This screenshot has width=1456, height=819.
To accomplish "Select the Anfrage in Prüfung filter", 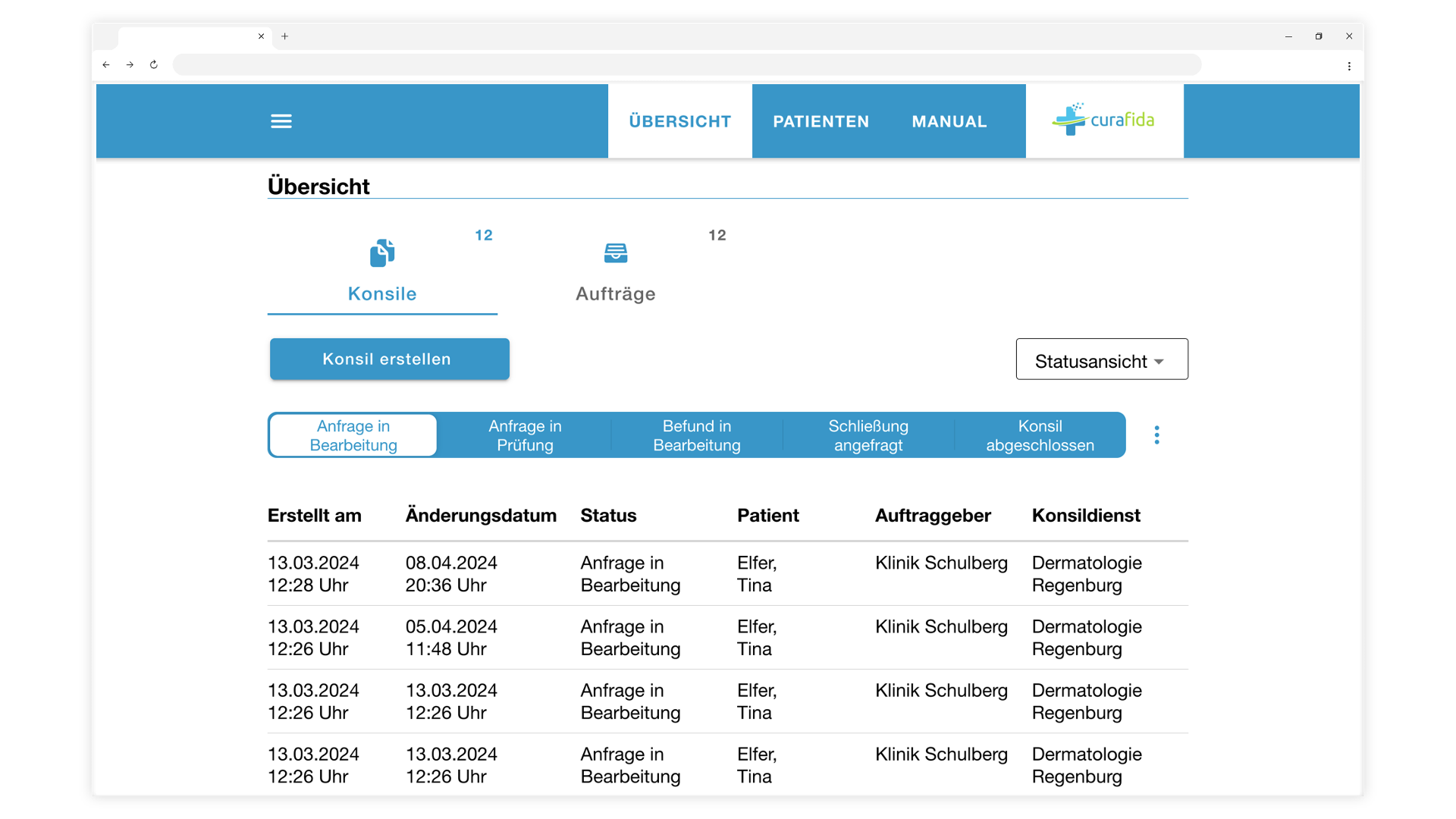I will [x=525, y=435].
